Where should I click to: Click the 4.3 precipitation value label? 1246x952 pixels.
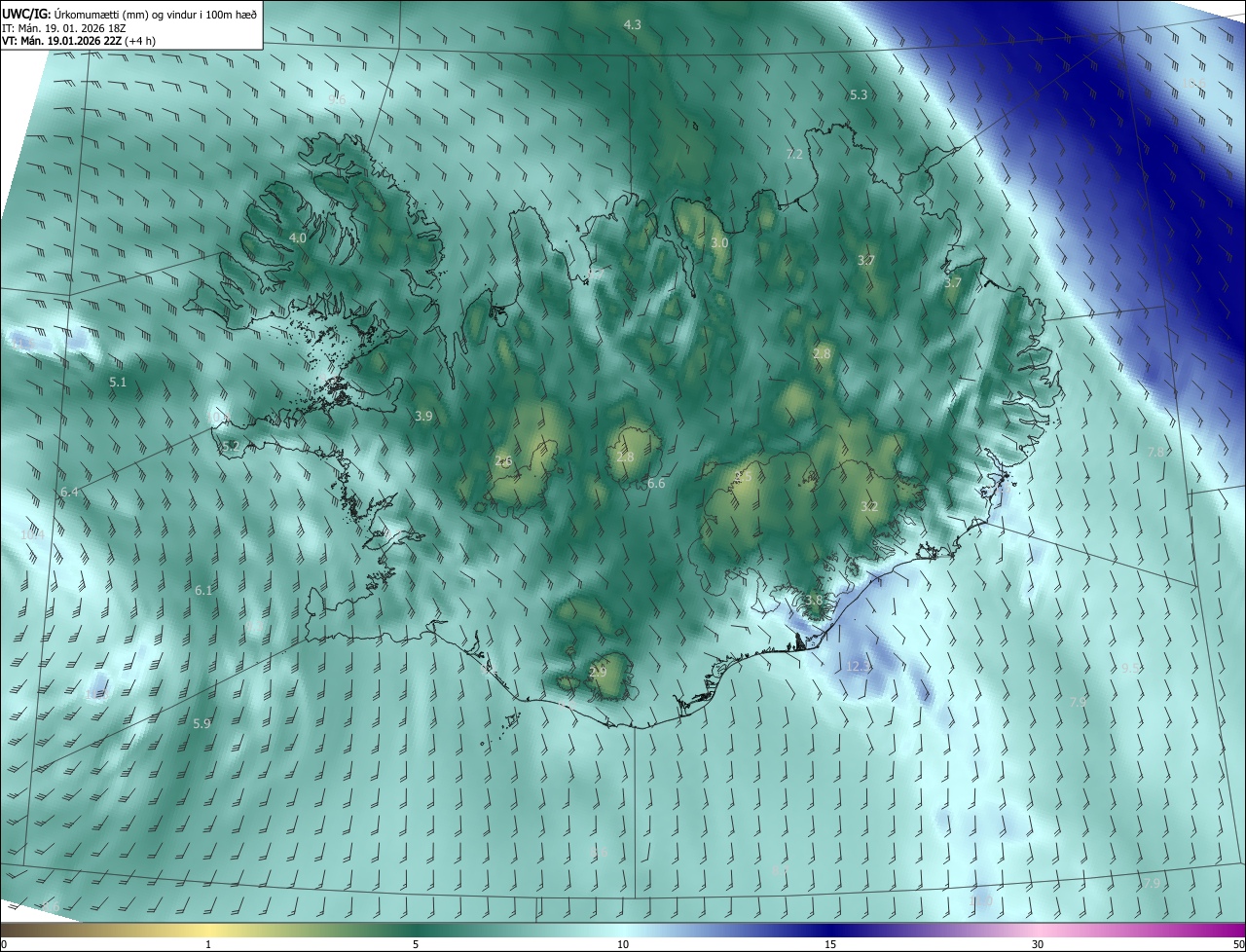tap(633, 24)
